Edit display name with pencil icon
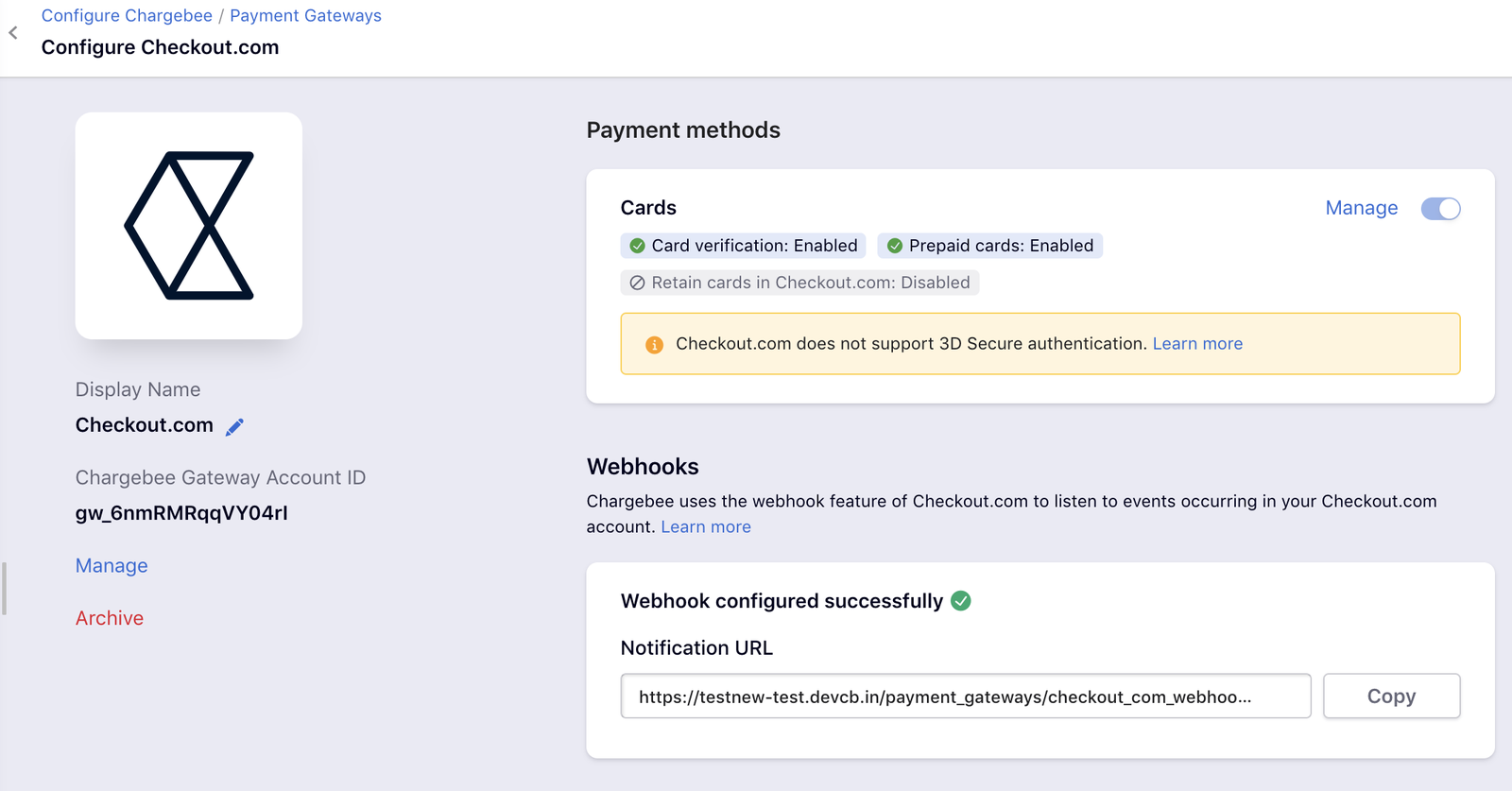 234,426
